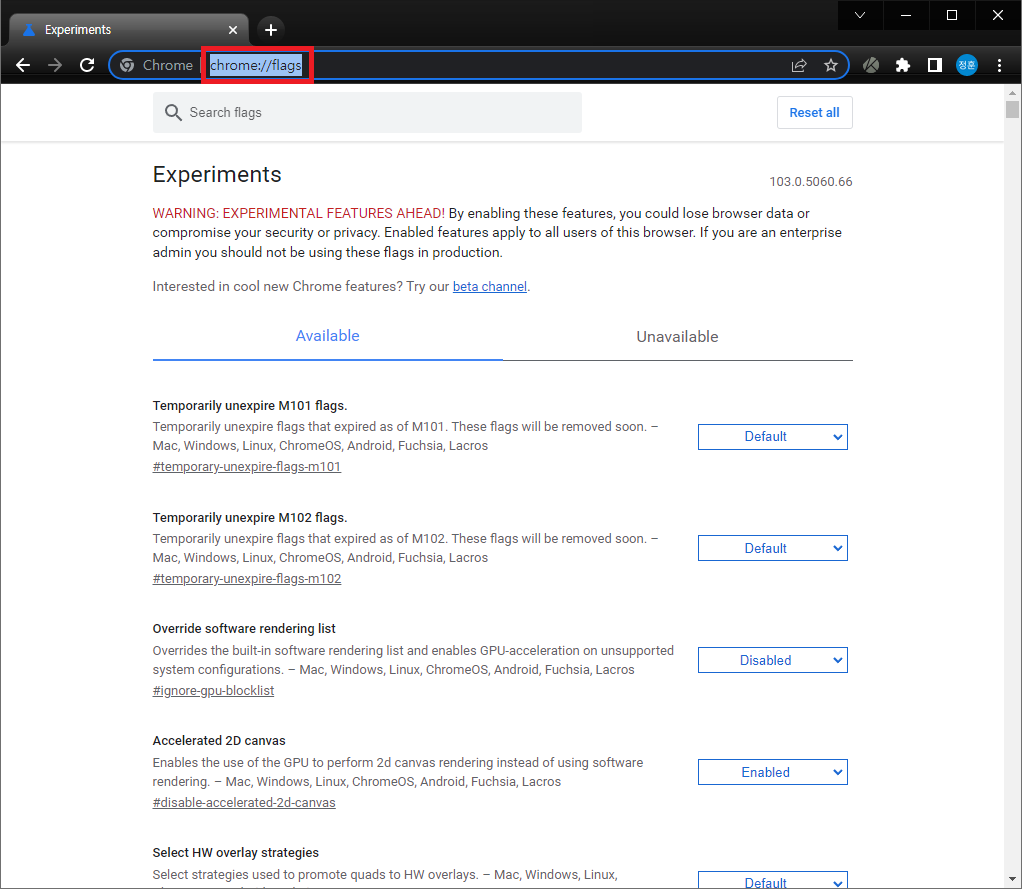Click the Accelerated 2D canvas title
The width and height of the screenshot is (1022, 889).
[x=219, y=741]
